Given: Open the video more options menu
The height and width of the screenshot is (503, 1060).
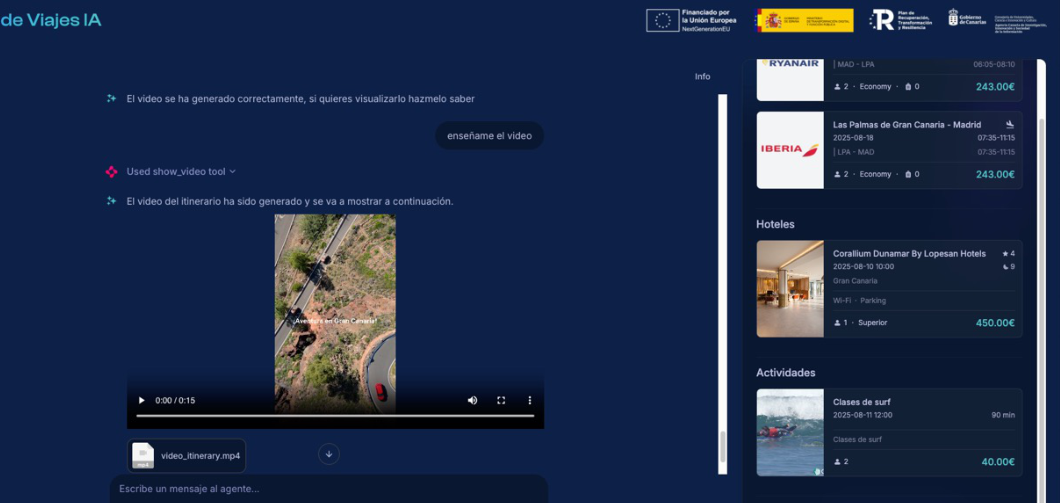Looking at the screenshot, I should pos(529,400).
